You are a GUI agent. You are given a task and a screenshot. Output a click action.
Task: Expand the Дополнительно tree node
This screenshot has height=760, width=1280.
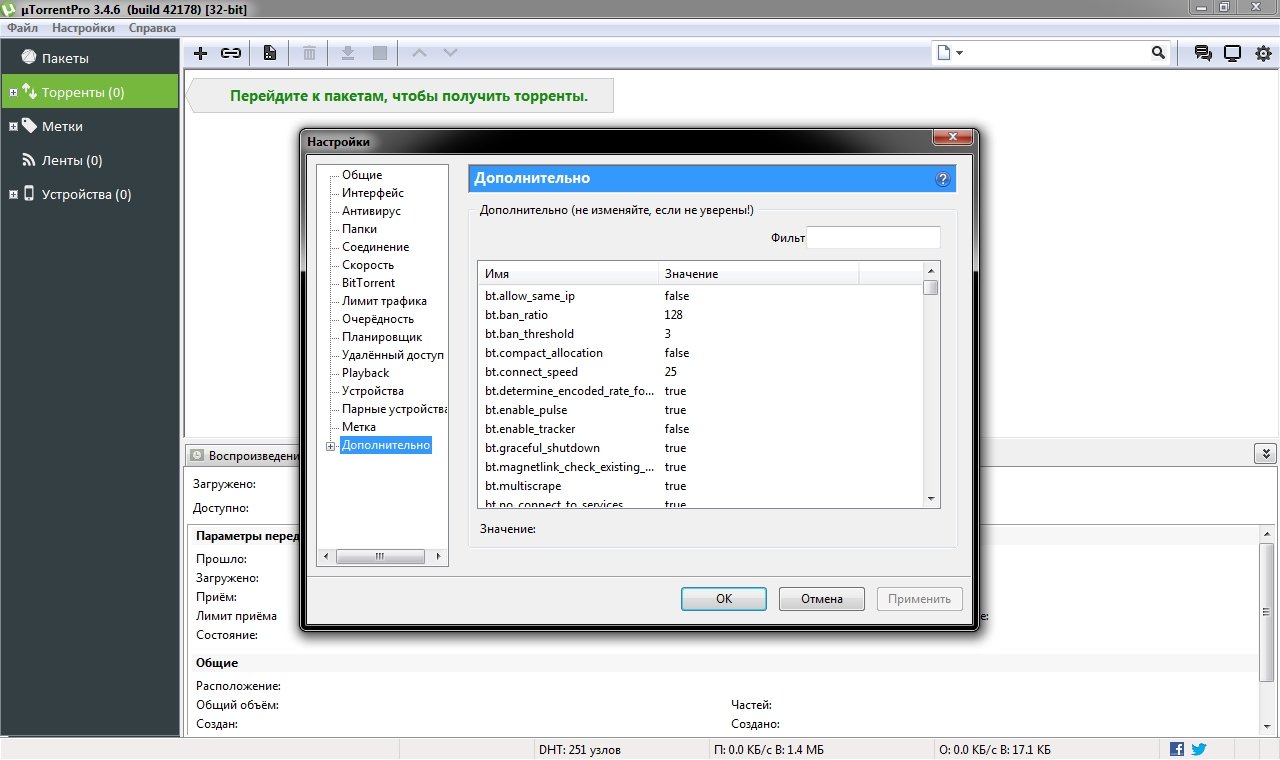331,446
